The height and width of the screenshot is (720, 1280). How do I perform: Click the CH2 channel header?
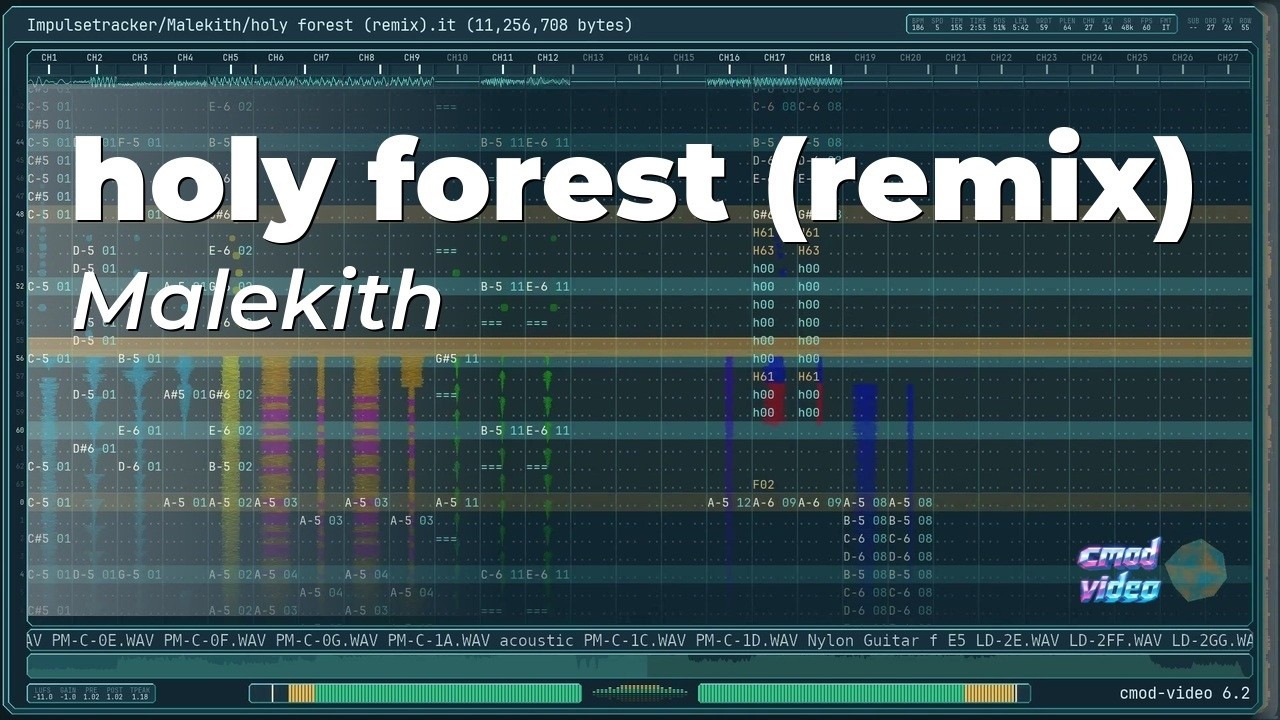click(x=94, y=58)
